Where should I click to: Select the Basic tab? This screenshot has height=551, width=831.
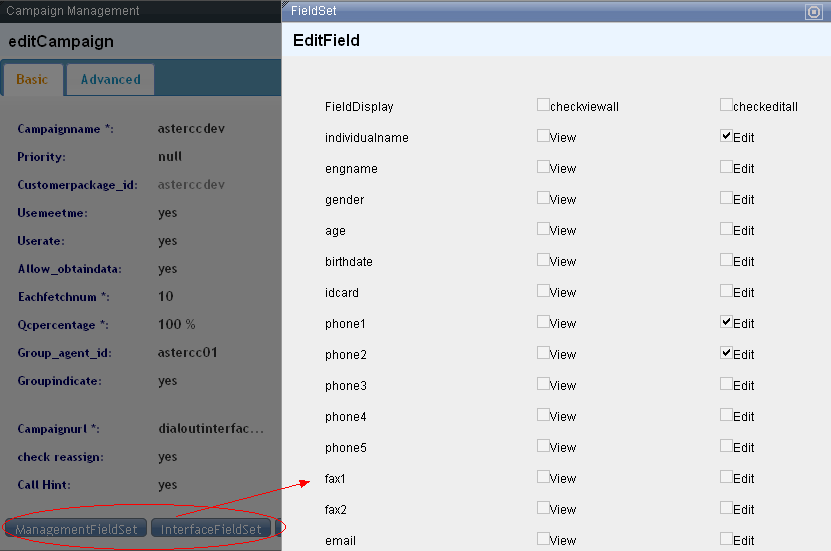[32, 80]
